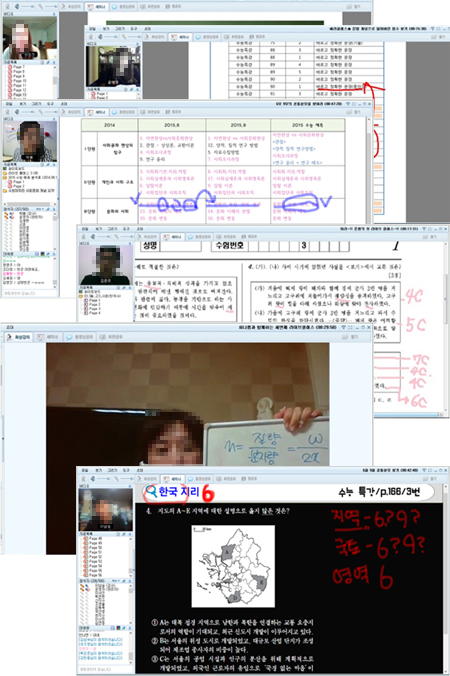Click microphone icon in score table window toolbar

click(x=92, y=37)
